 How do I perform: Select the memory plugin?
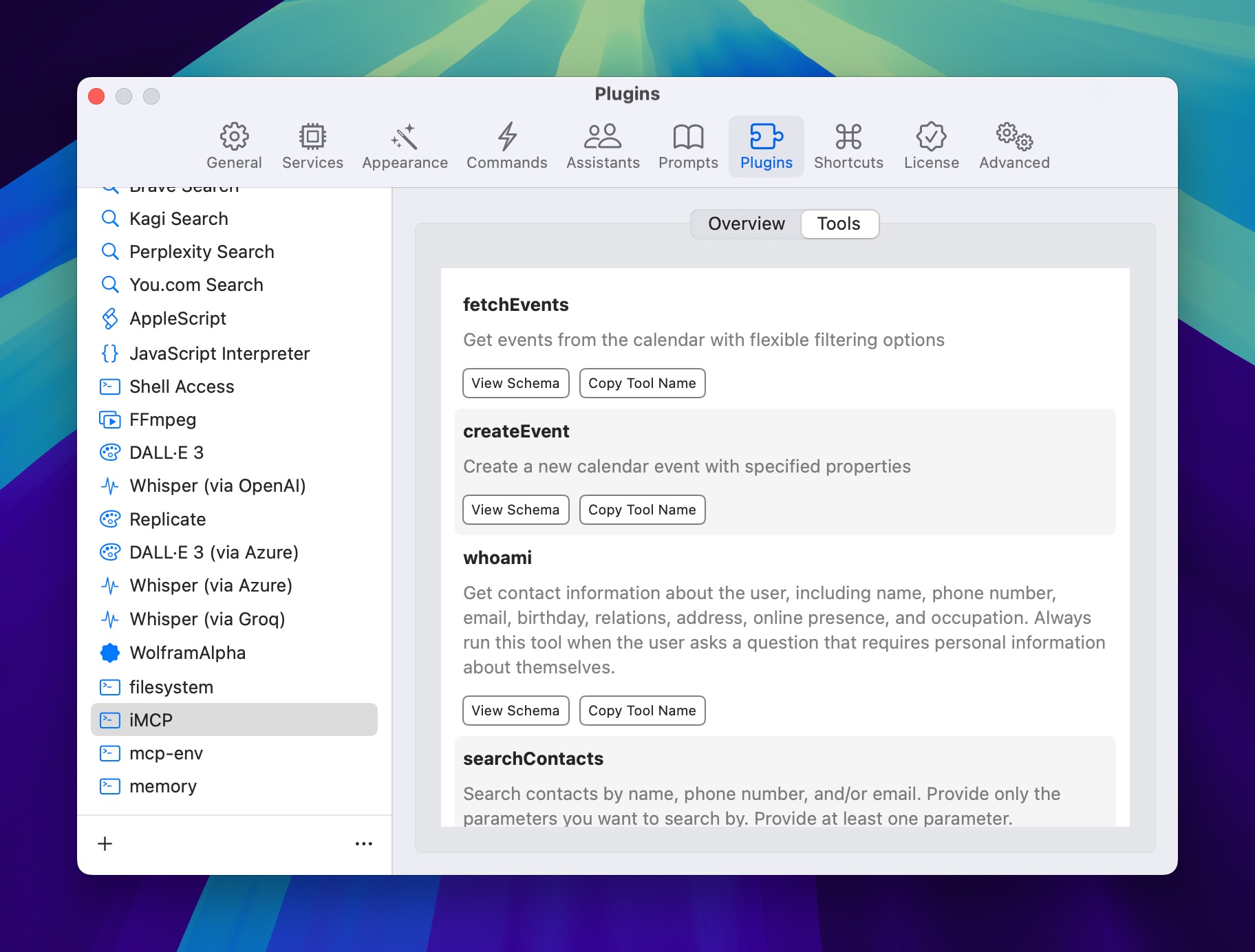[x=234, y=786]
